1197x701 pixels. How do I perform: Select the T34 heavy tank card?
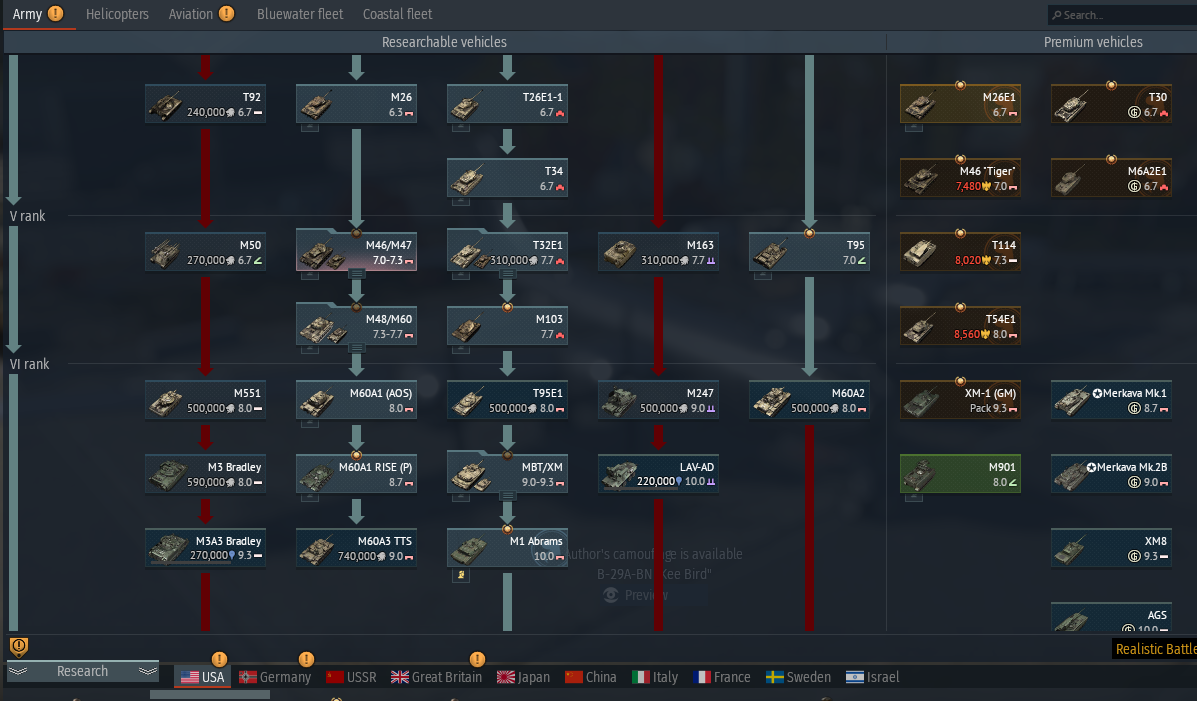pyautogui.click(x=507, y=178)
